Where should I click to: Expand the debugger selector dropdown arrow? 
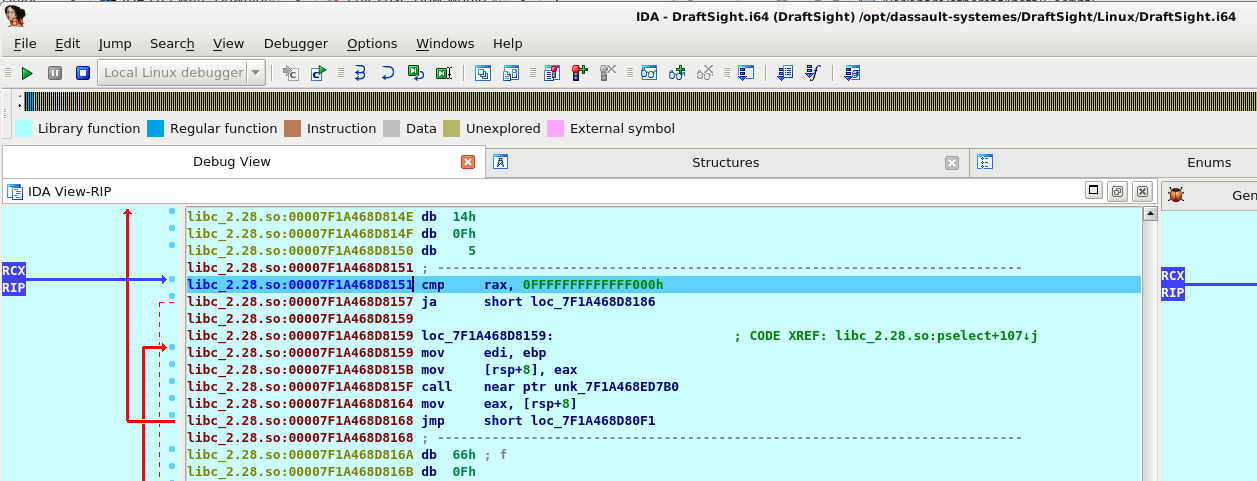(255, 73)
